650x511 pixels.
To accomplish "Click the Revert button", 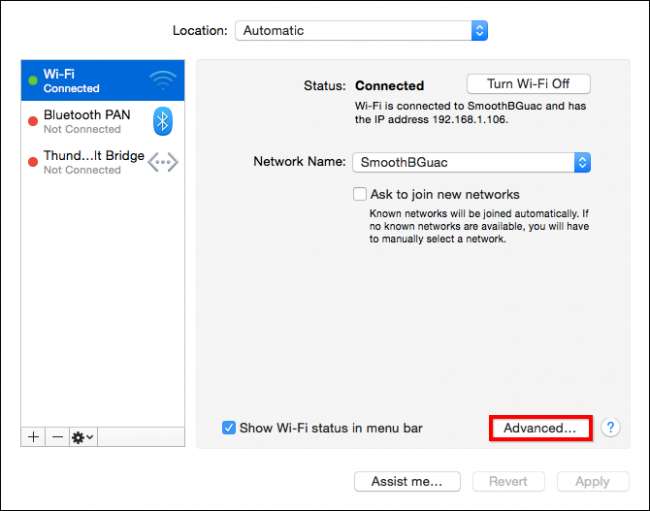I will tap(508, 481).
